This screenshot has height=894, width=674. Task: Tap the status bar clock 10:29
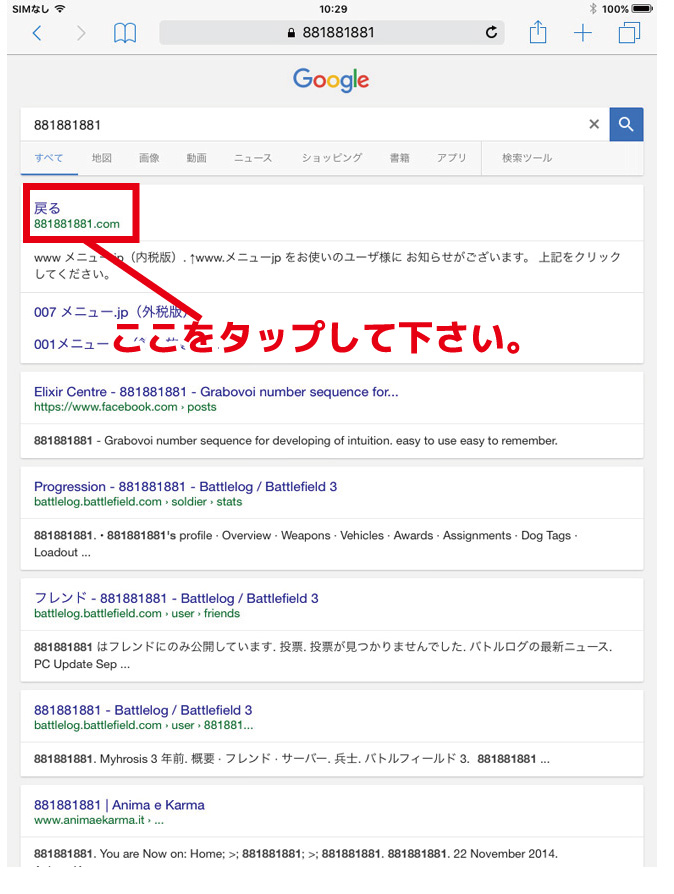point(334,9)
